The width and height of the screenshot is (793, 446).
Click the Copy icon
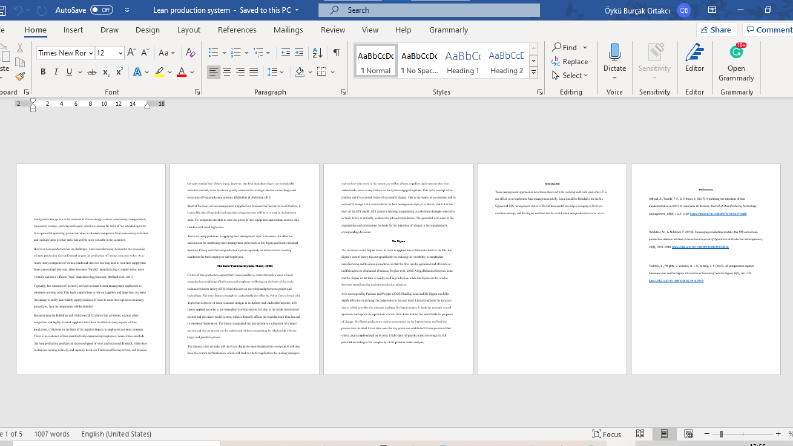[20, 62]
